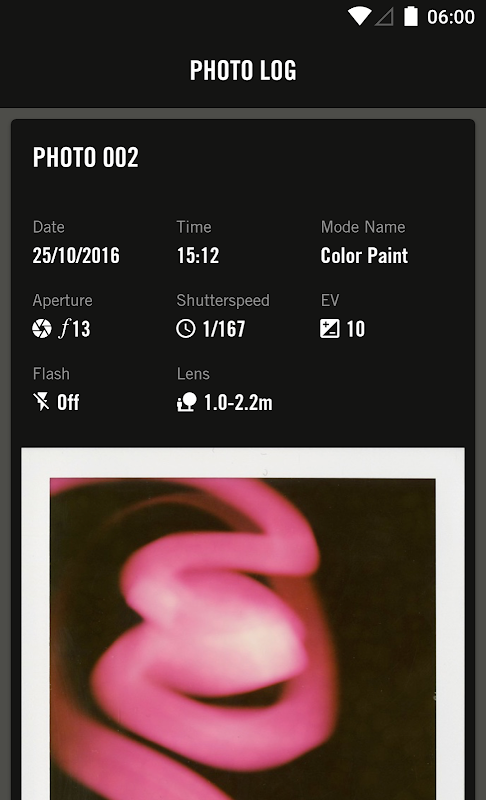Tap the flash off icon

(x=41, y=402)
